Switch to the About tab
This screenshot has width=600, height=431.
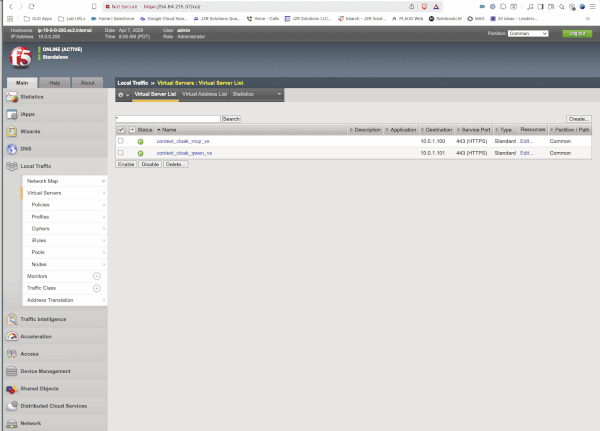87,83
